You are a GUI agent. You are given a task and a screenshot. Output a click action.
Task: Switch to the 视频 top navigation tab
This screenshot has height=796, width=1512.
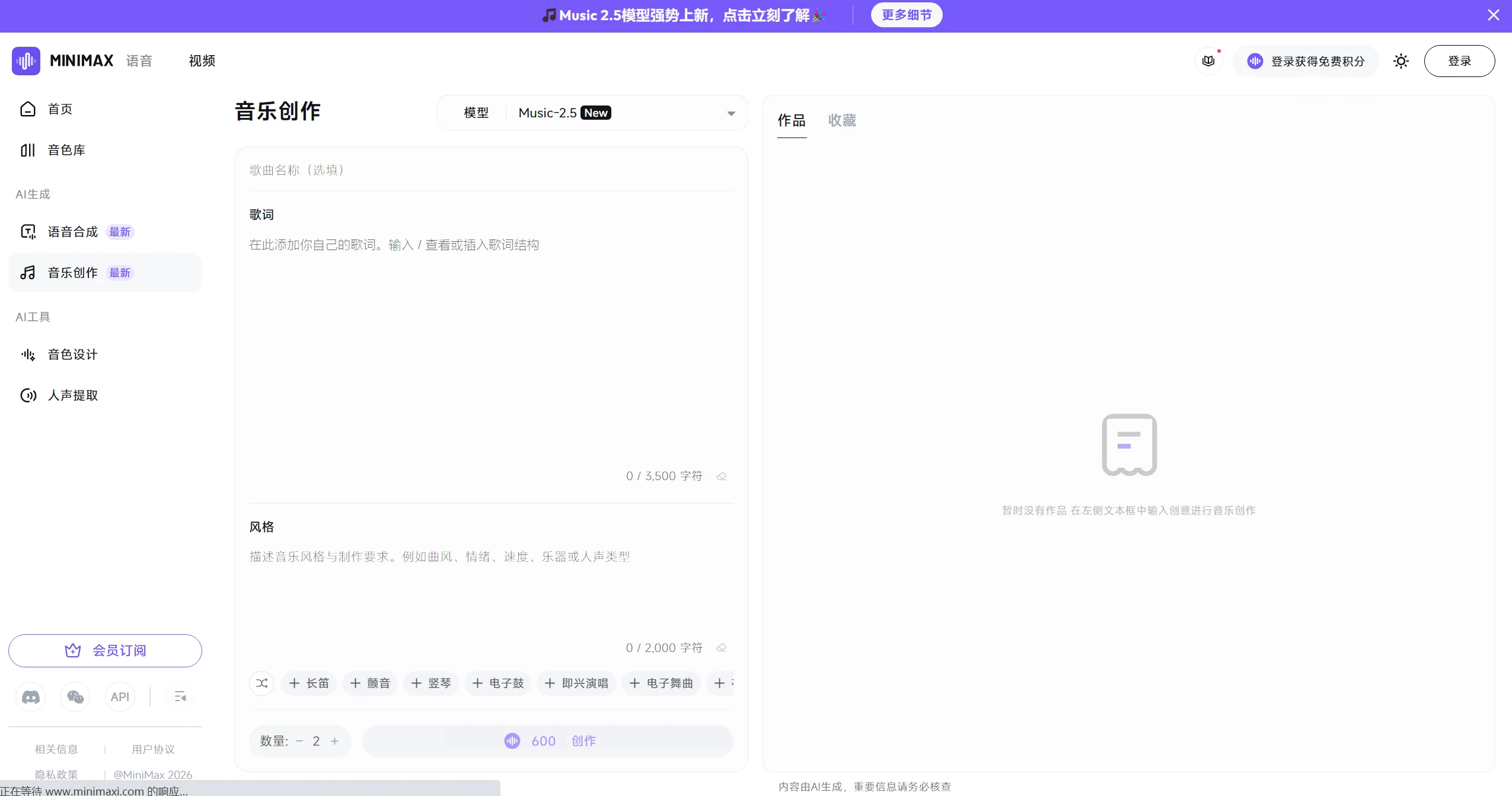click(x=201, y=60)
